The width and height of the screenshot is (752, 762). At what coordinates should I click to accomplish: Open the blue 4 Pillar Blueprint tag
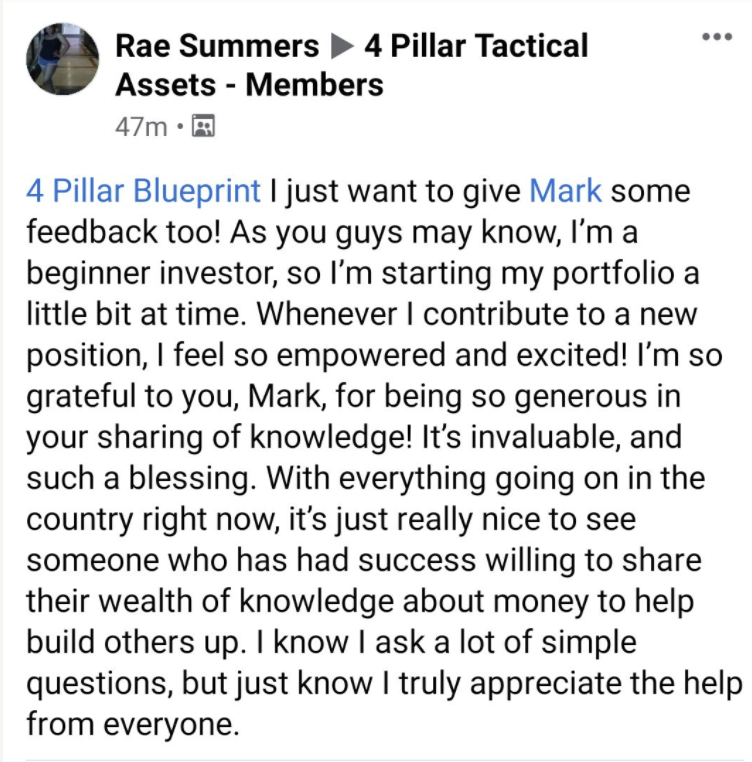(x=143, y=190)
